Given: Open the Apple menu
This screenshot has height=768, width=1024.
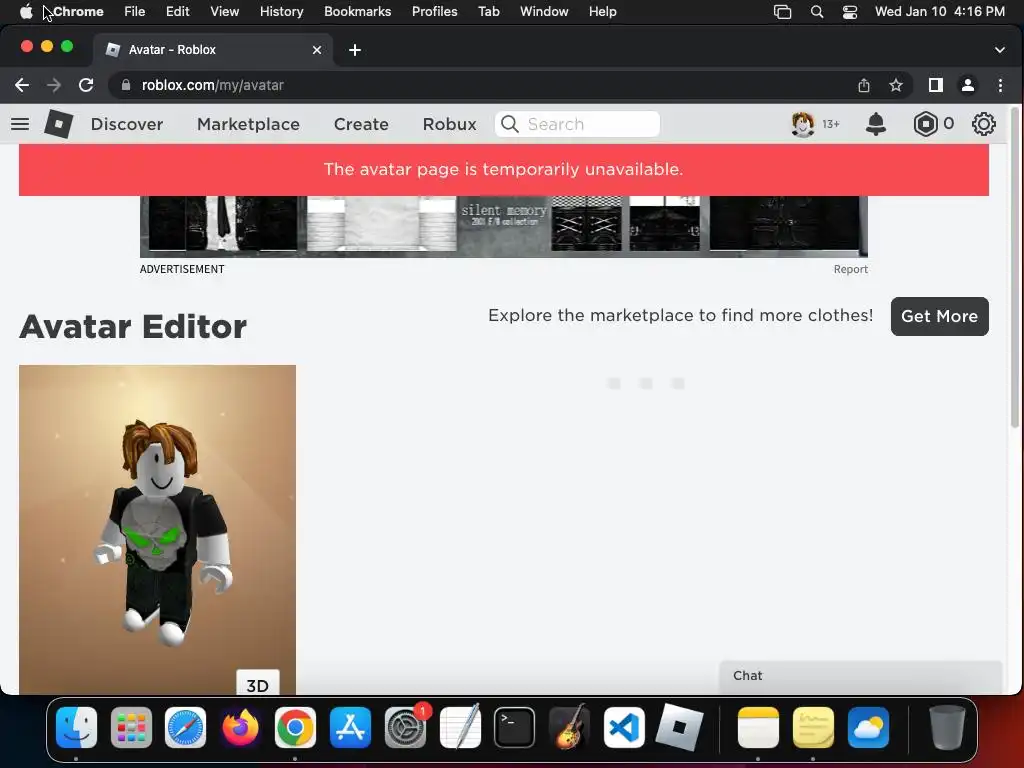Looking at the screenshot, I should [25, 12].
